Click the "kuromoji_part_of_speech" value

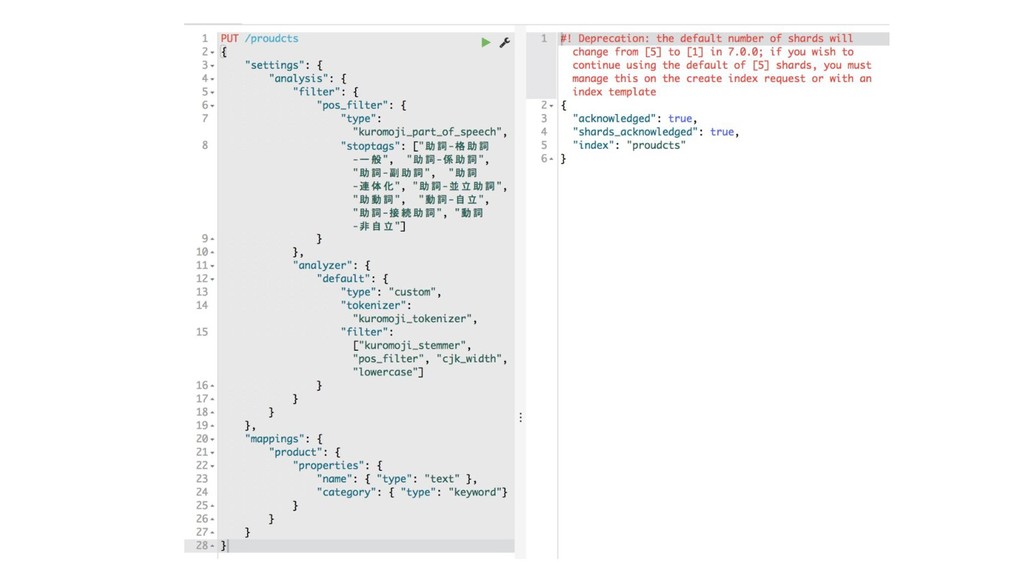pyautogui.click(x=427, y=132)
